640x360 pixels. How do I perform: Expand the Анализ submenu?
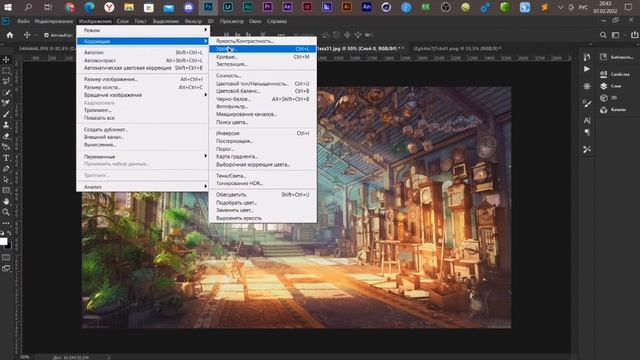point(143,187)
